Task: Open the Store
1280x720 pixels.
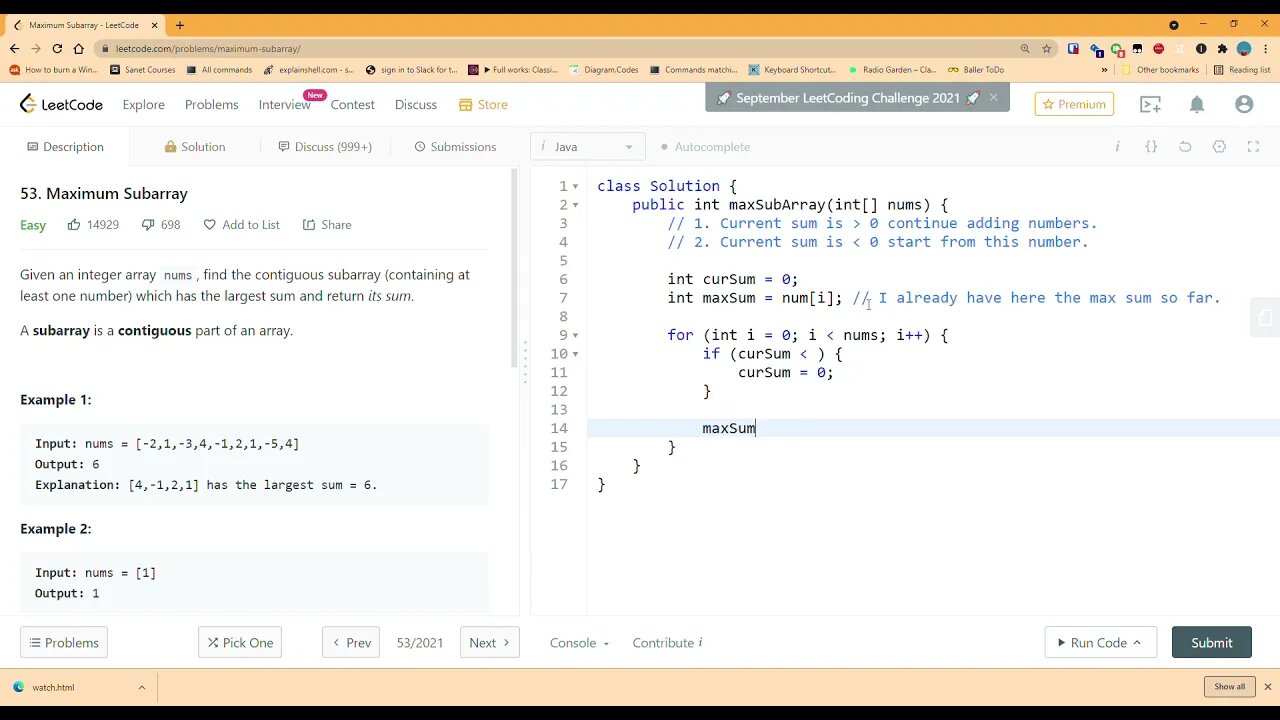Action: click(483, 104)
